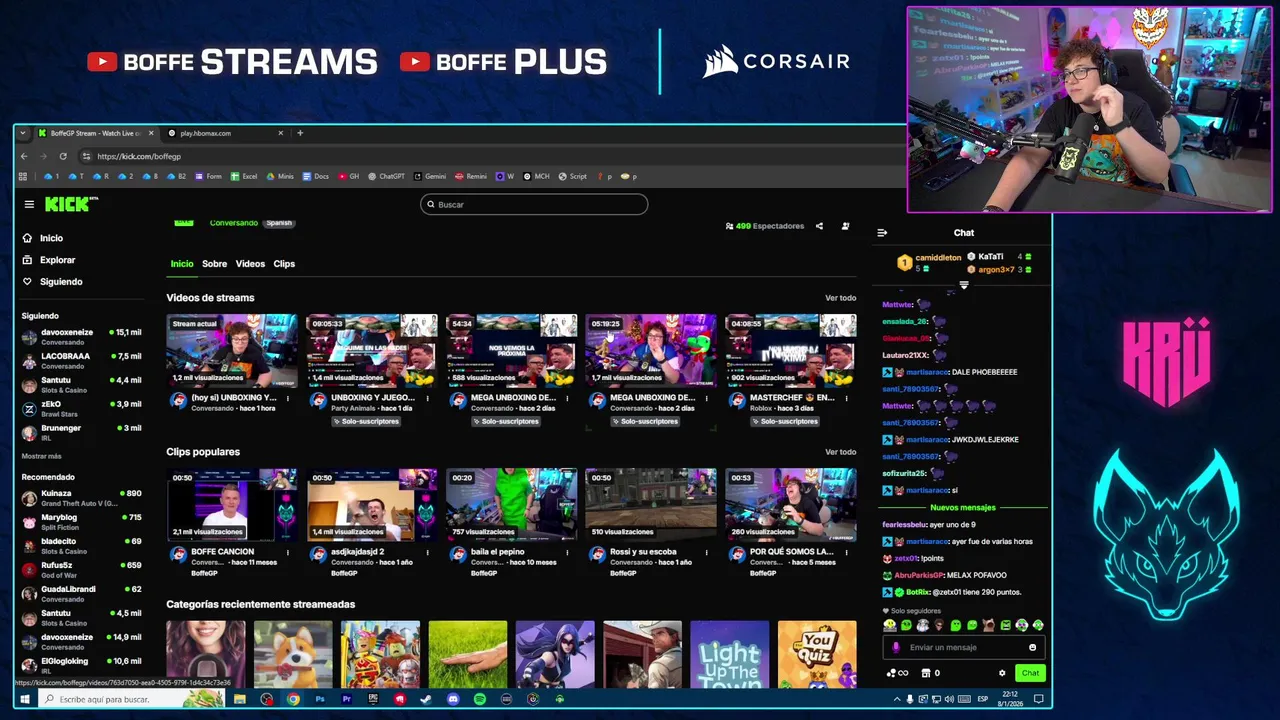
Task: Click the channel points infinity icon
Action: [897, 673]
